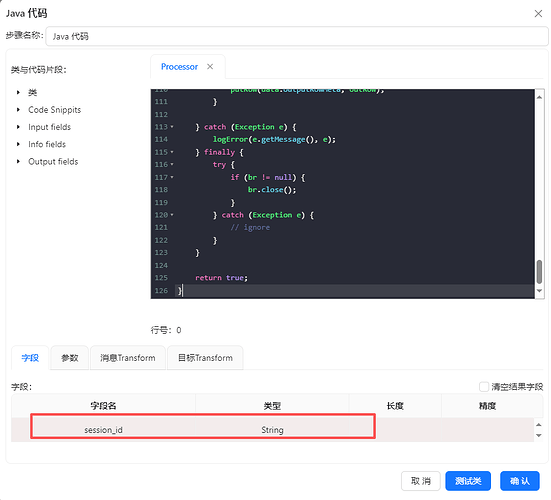
Task: Click the 类型 column header
Action: pyautogui.click(x=272, y=406)
